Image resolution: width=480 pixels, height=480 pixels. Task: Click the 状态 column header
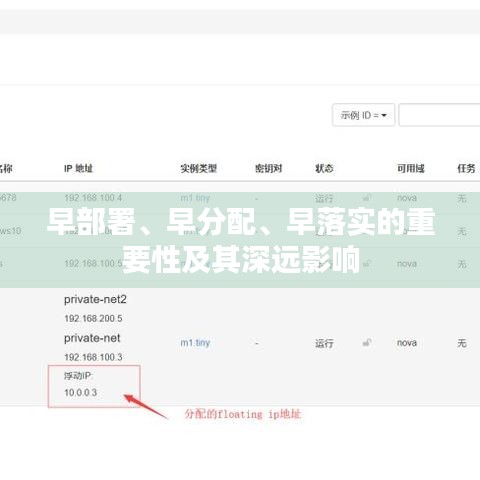coord(324,168)
